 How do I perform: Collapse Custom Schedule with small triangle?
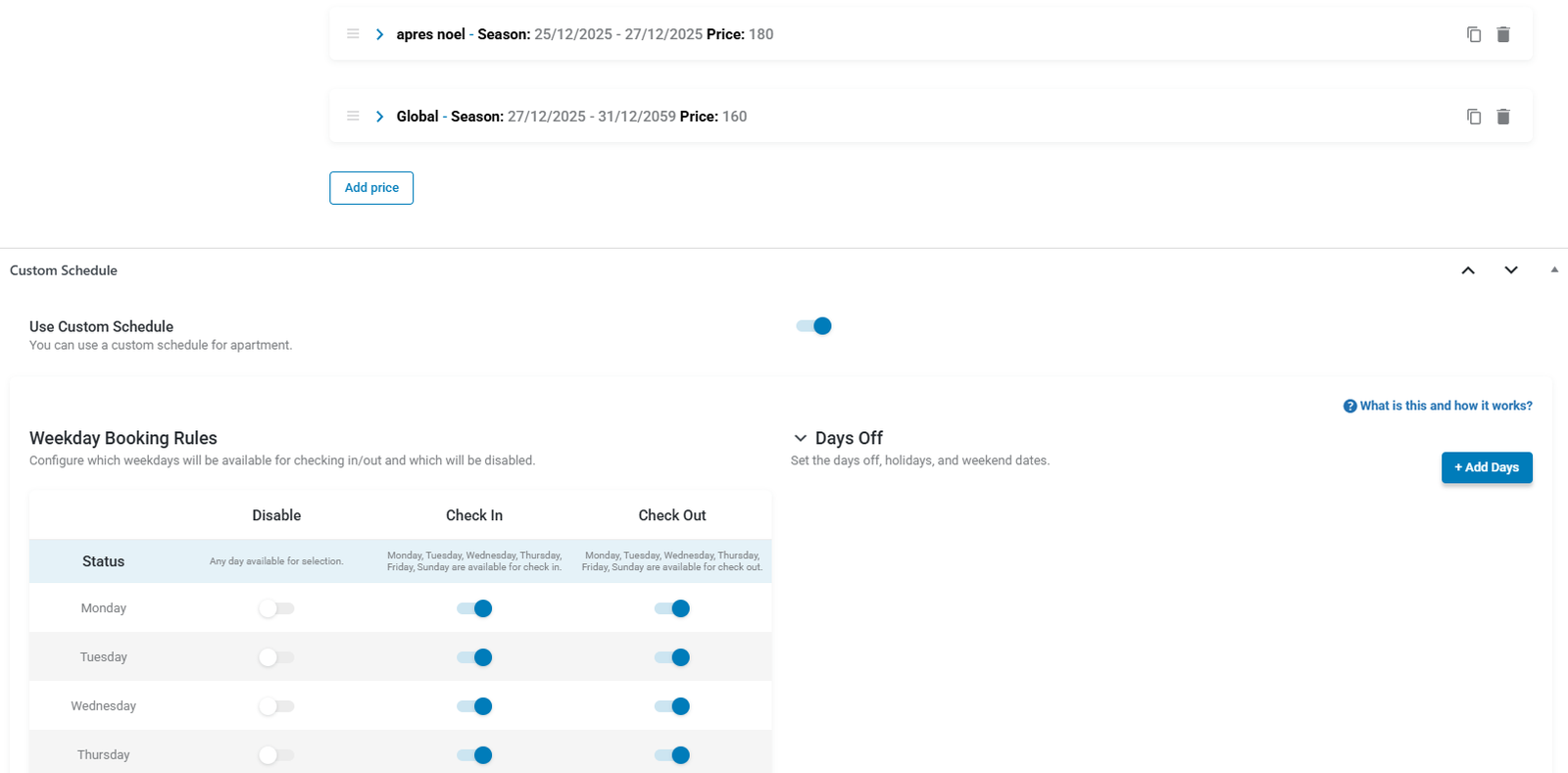1554,269
